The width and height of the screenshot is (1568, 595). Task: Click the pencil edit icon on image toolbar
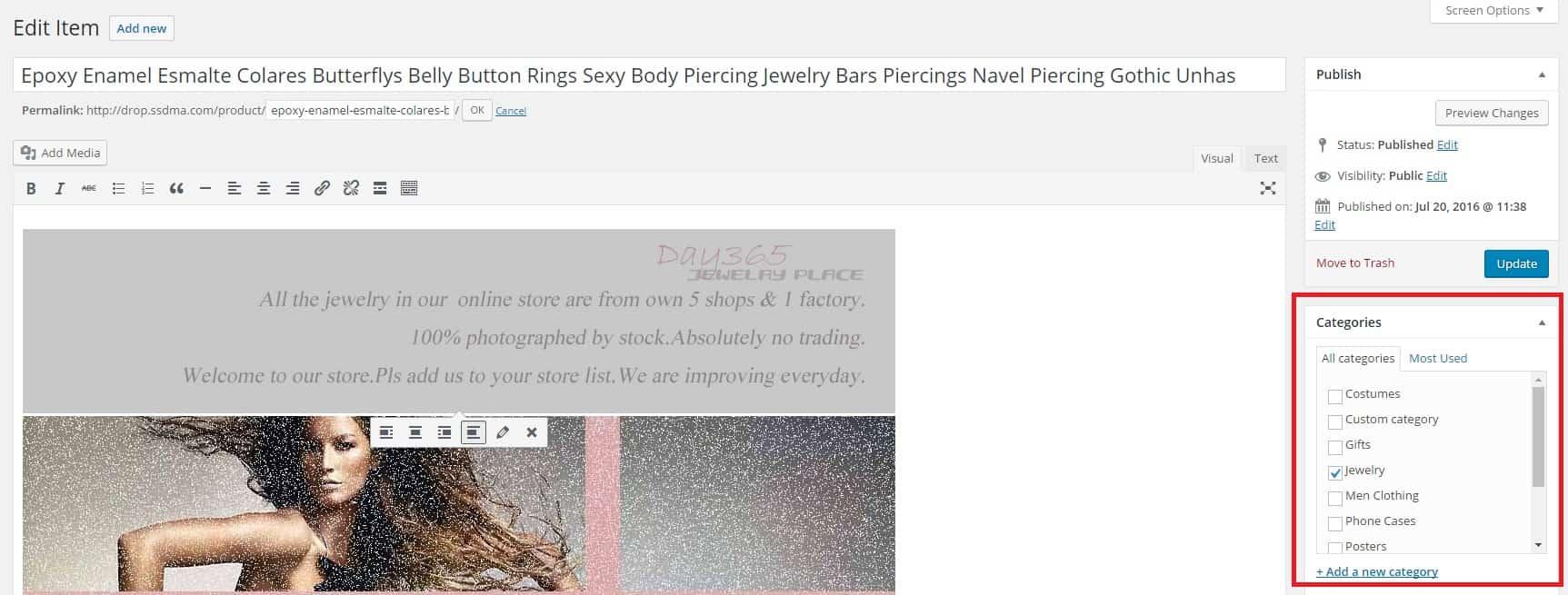503,432
